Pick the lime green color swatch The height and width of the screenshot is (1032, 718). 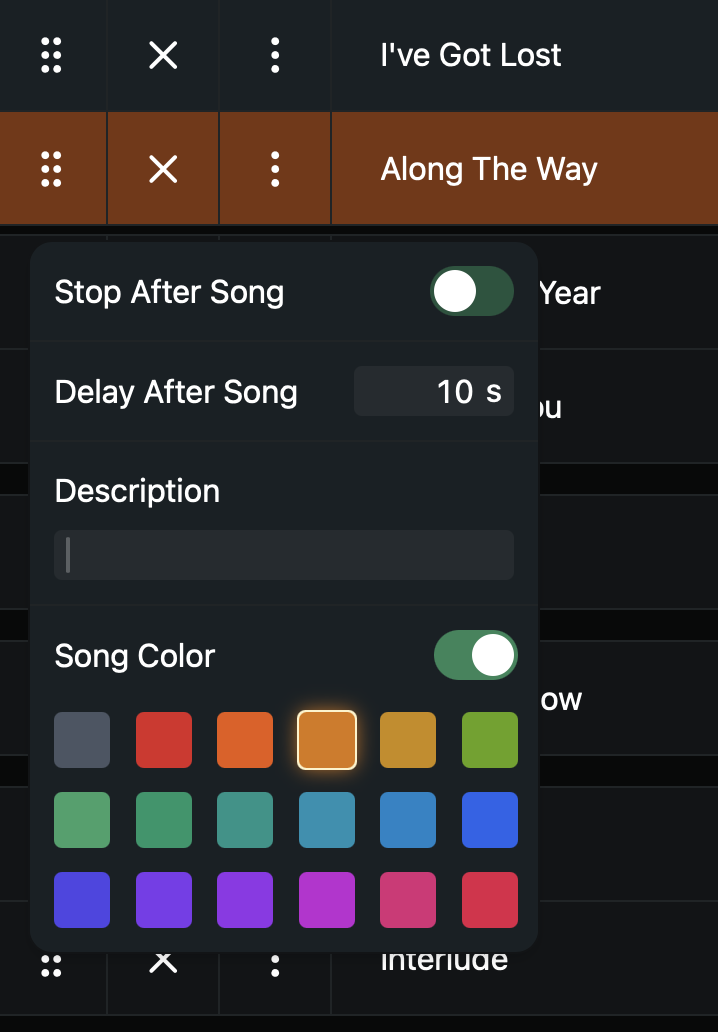coord(490,740)
